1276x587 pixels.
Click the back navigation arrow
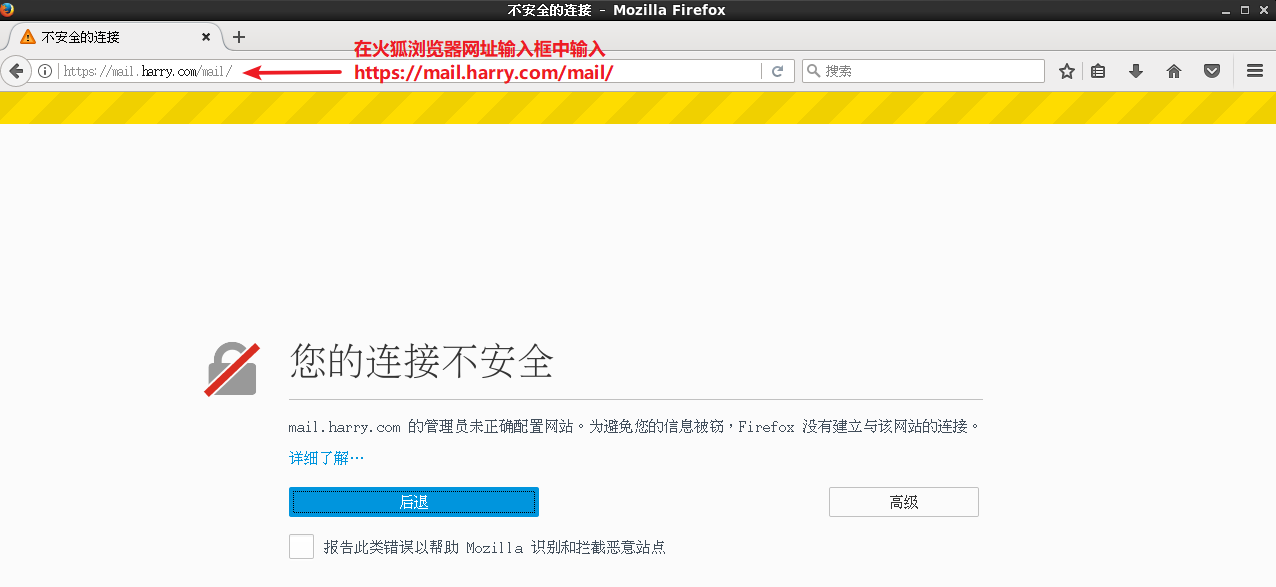[16, 71]
